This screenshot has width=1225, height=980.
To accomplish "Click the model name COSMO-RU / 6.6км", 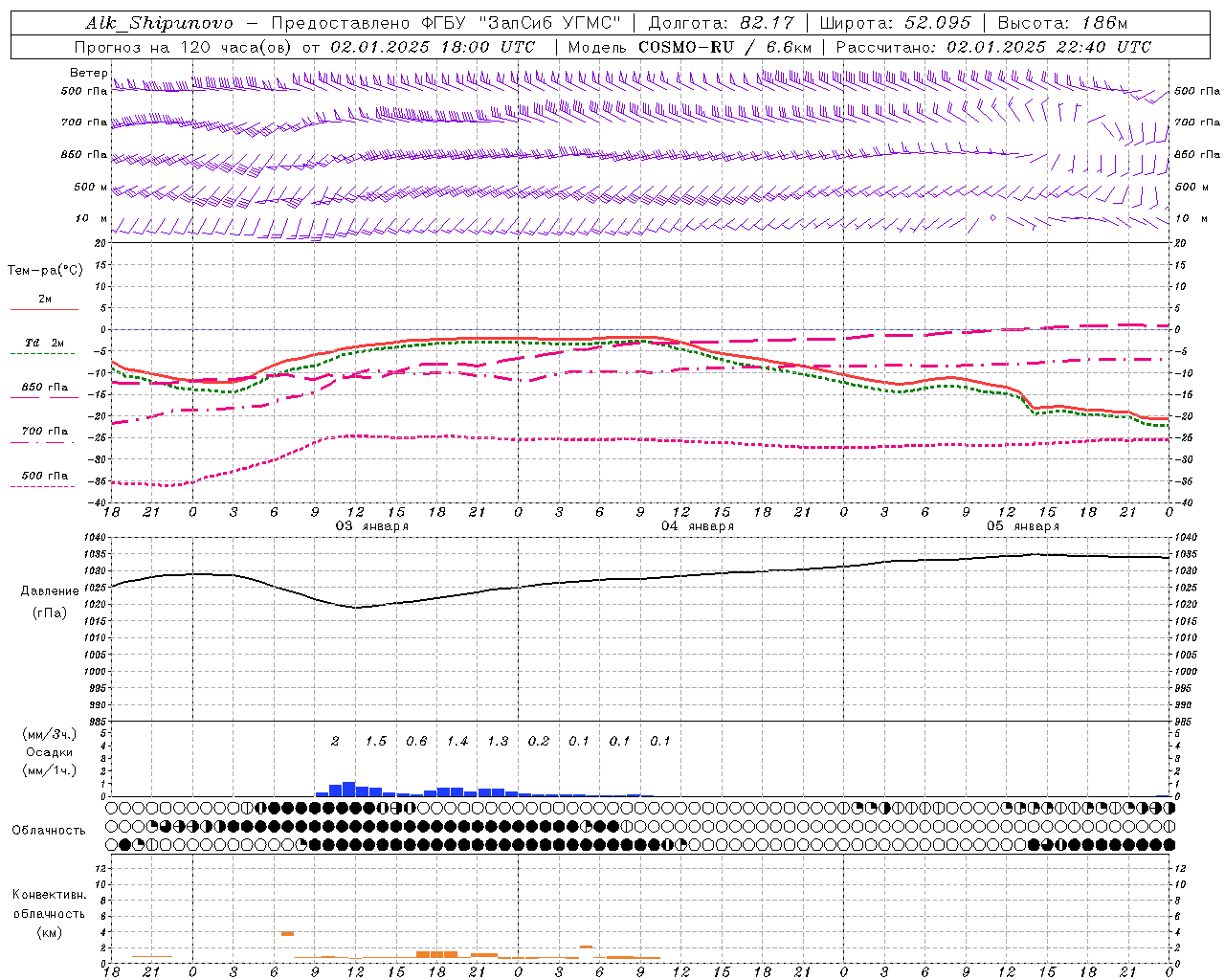I will [x=724, y=47].
